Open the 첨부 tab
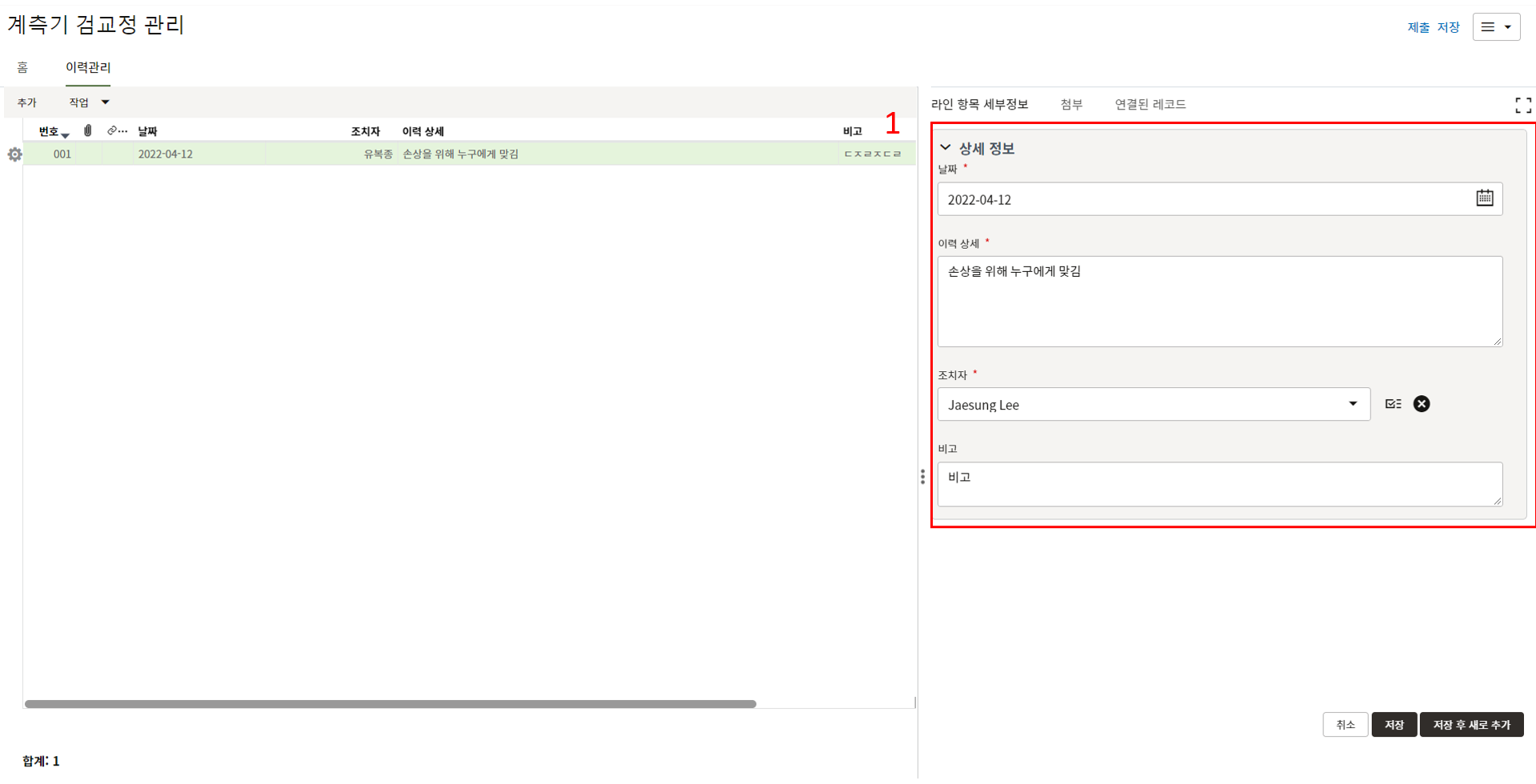Screen dimensions: 1536x784 point(1070,105)
